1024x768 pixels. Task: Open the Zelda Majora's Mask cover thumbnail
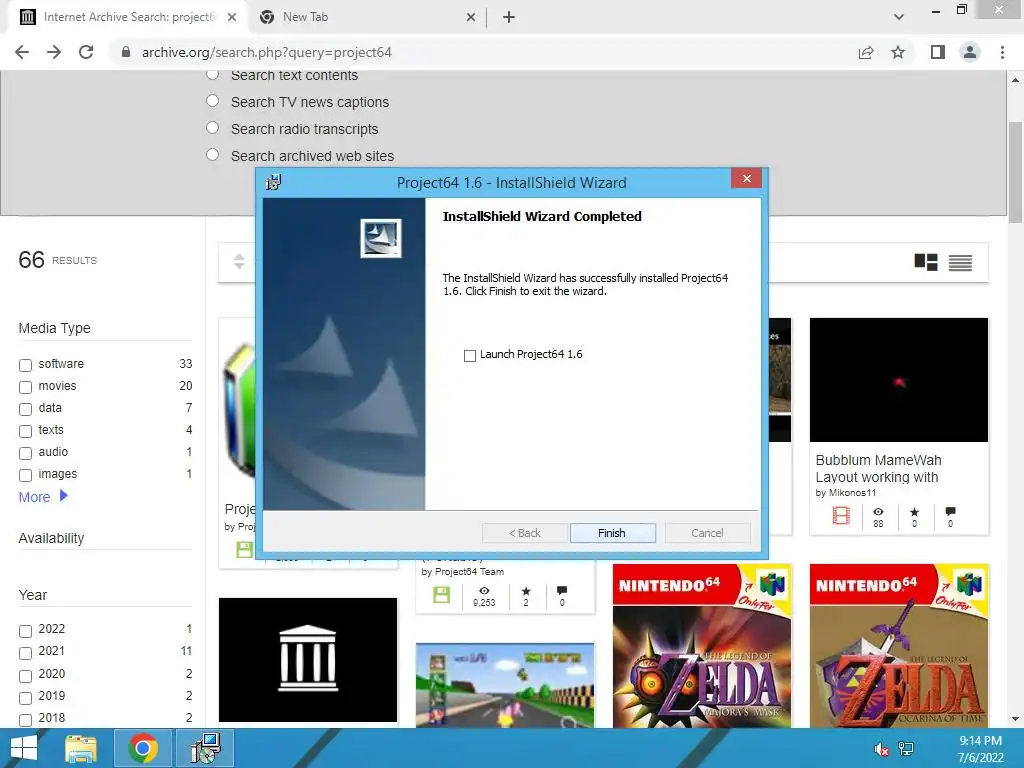[x=701, y=646]
